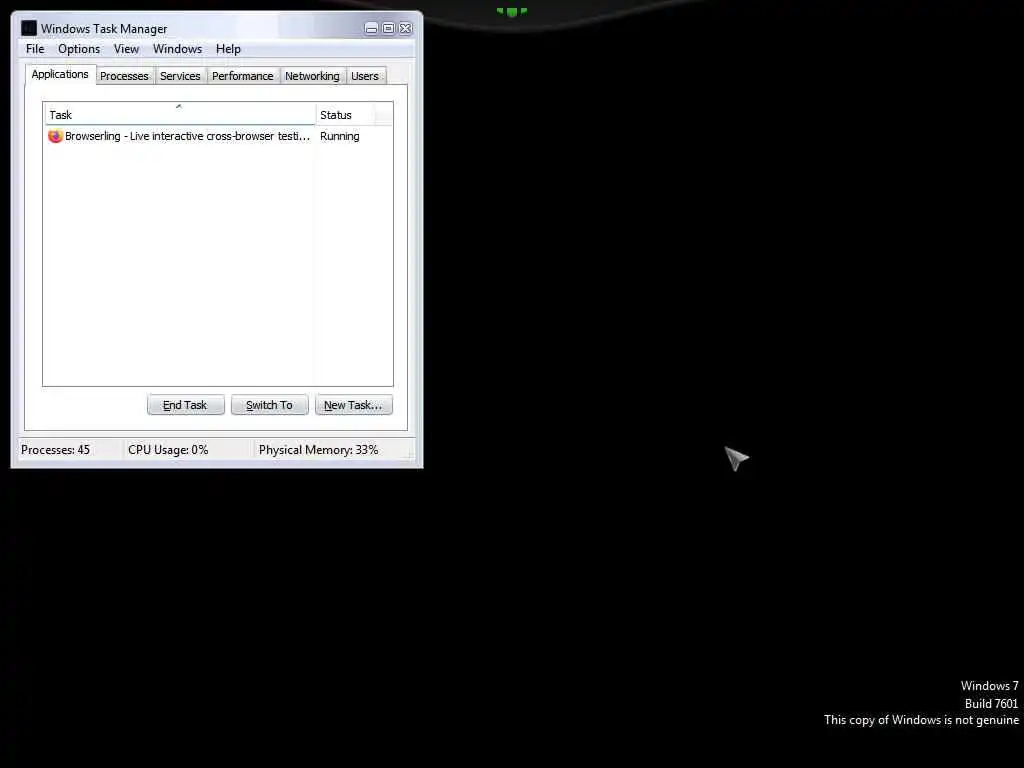
Task: Open the View menu
Action: [126, 49]
